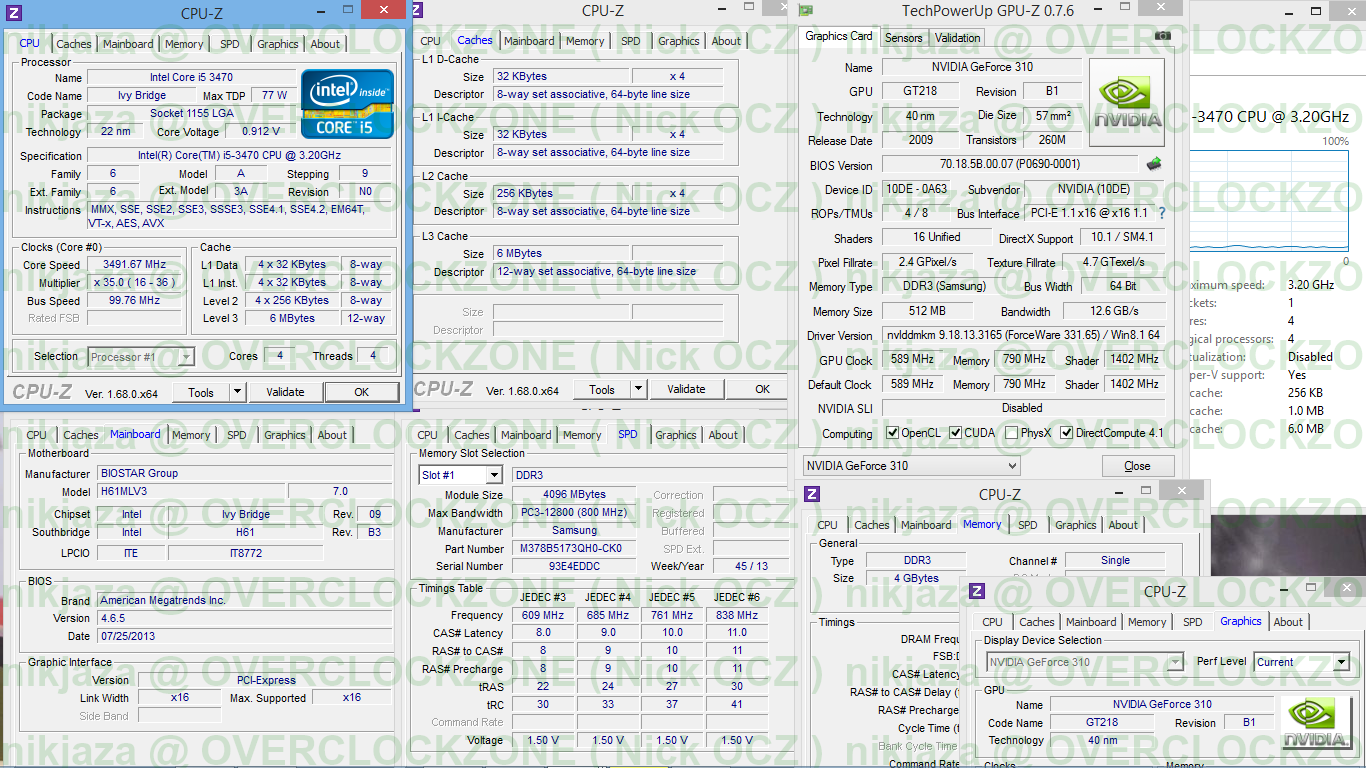Click the L3 Cache Size "6 MBytes" field in Caches window
Image resolution: width=1366 pixels, height=768 pixels.
tap(562, 253)
